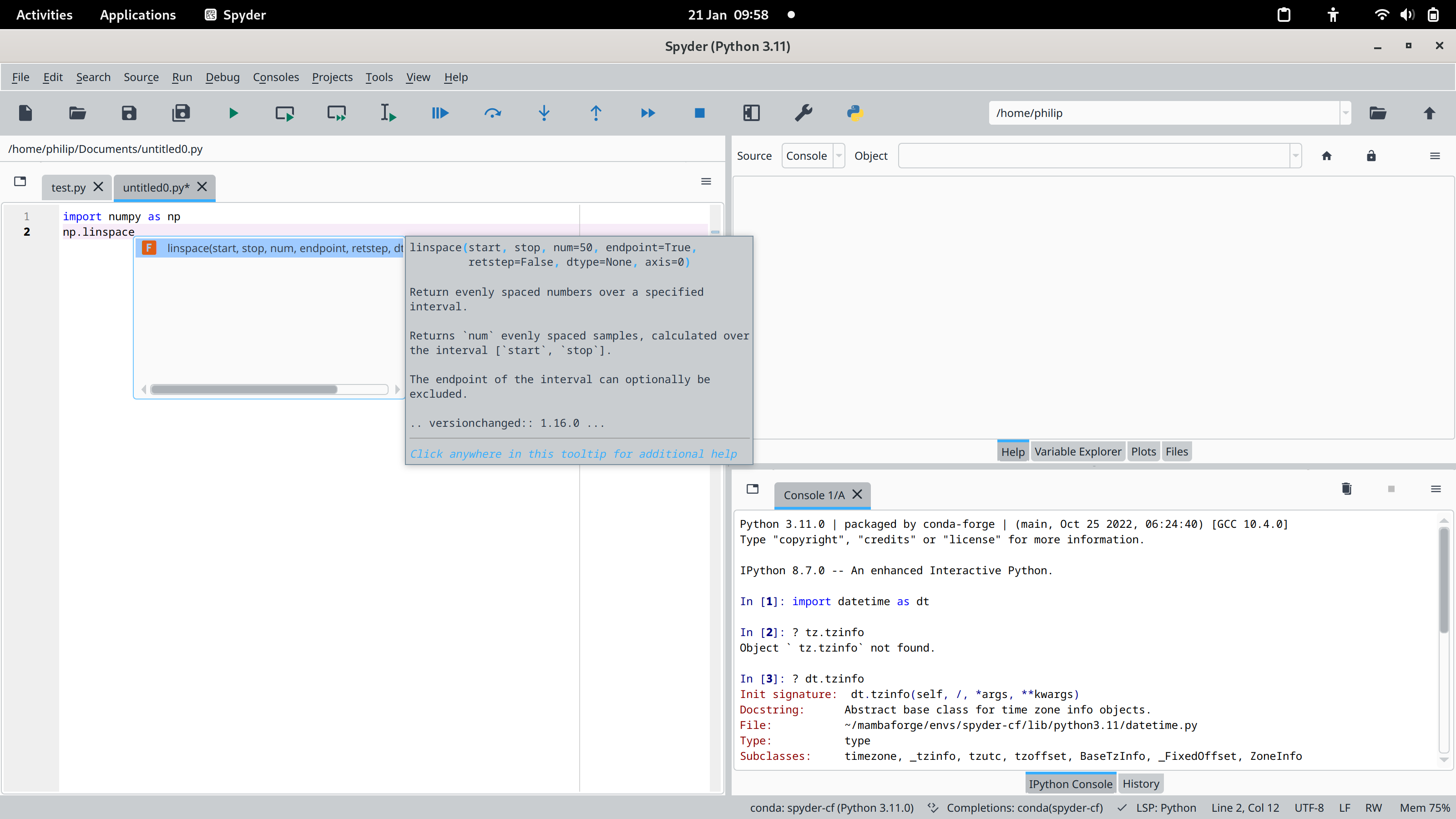The height and width of the screenshot is (819, 1456).
Task: Click the Debug file icon
Action: [x=440, y=113]
